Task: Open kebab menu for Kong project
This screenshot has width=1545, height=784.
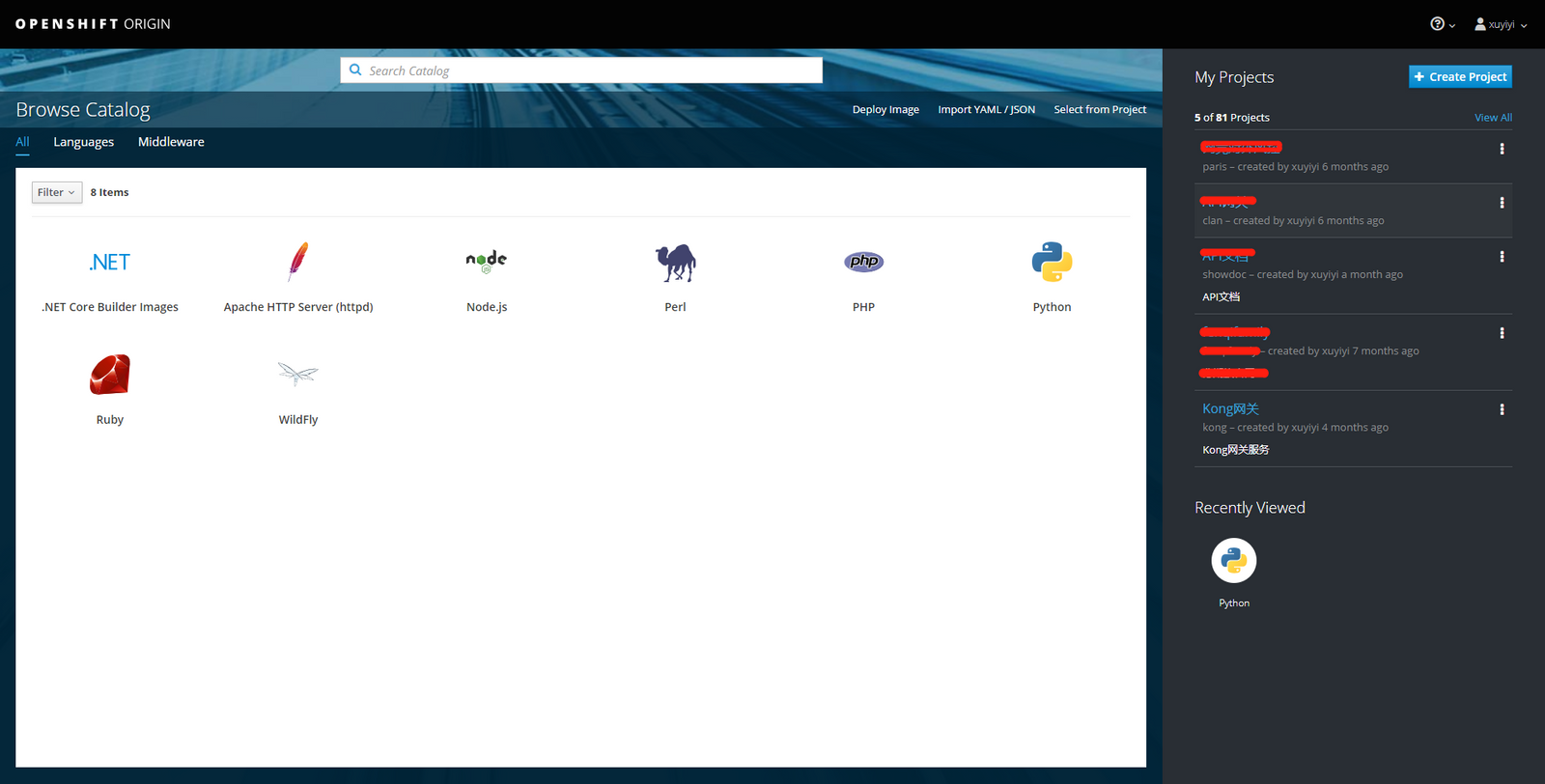Action: [1502, 409]
